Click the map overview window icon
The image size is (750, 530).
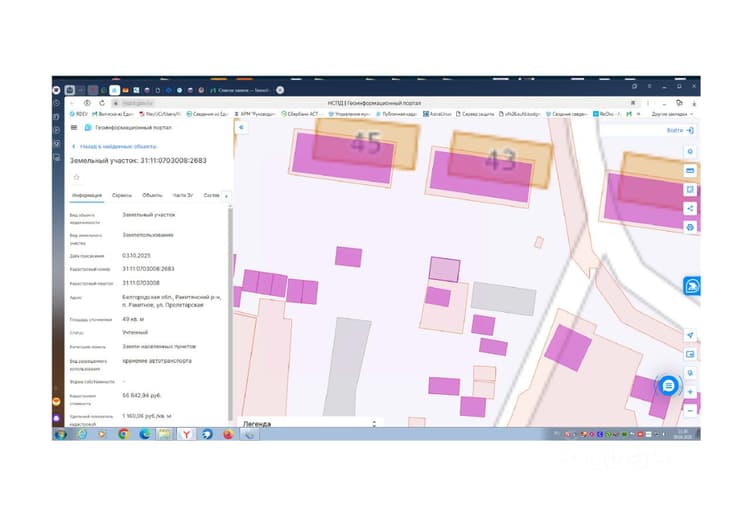tap(690, 354)
